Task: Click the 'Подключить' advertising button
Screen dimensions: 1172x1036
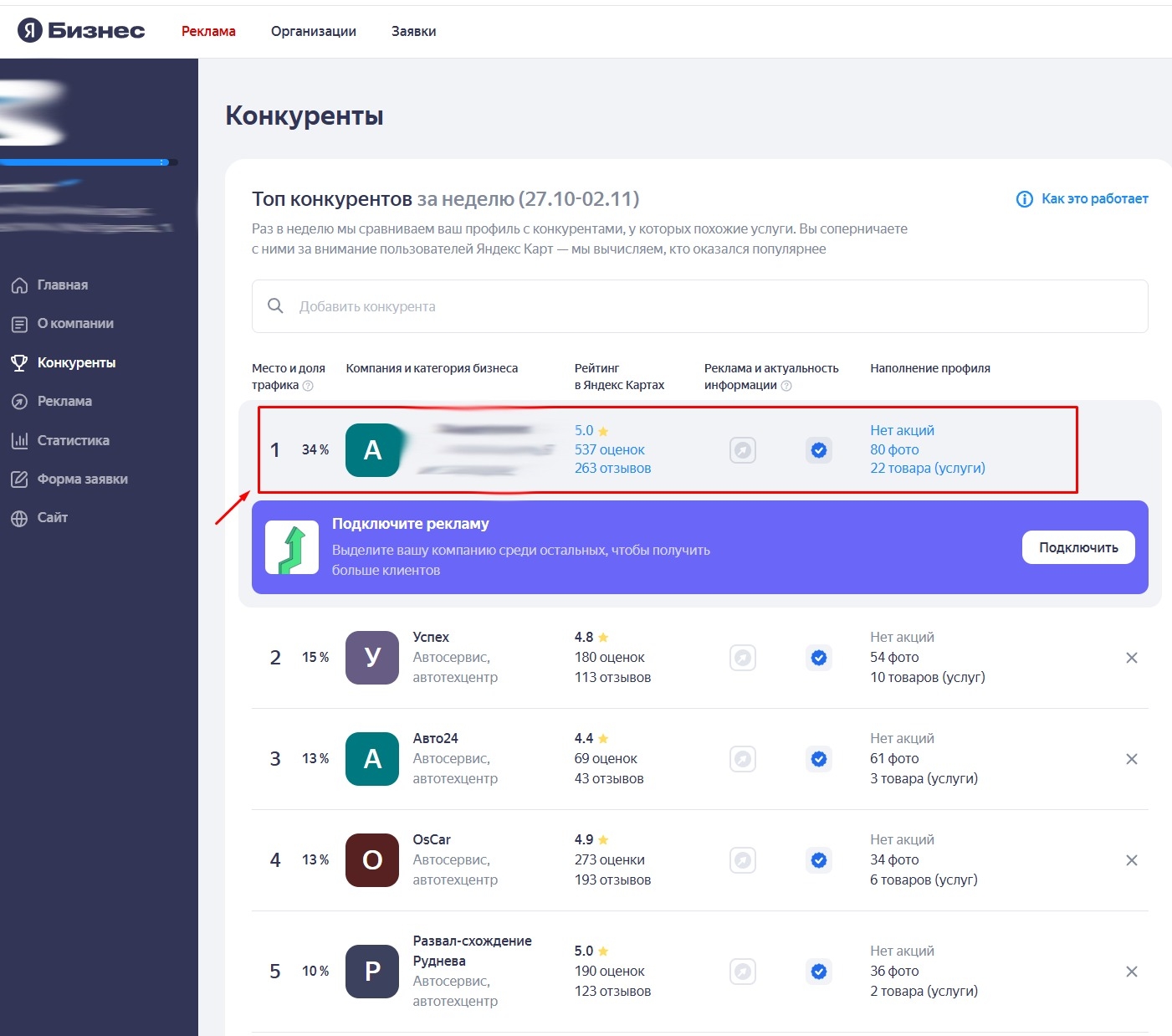Action: [x=1077, y=547]
